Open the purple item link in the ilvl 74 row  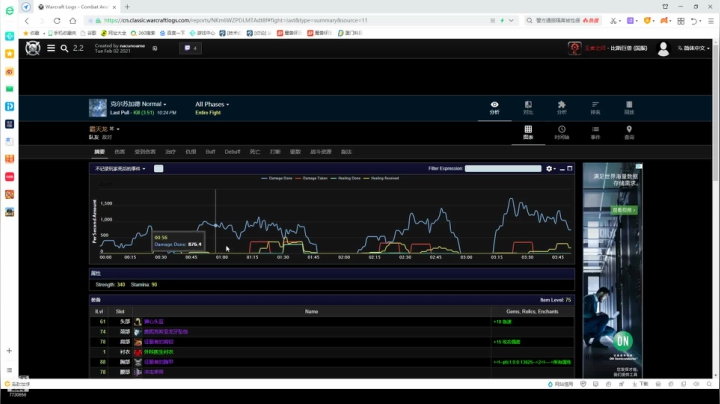[x=166, y=332]
